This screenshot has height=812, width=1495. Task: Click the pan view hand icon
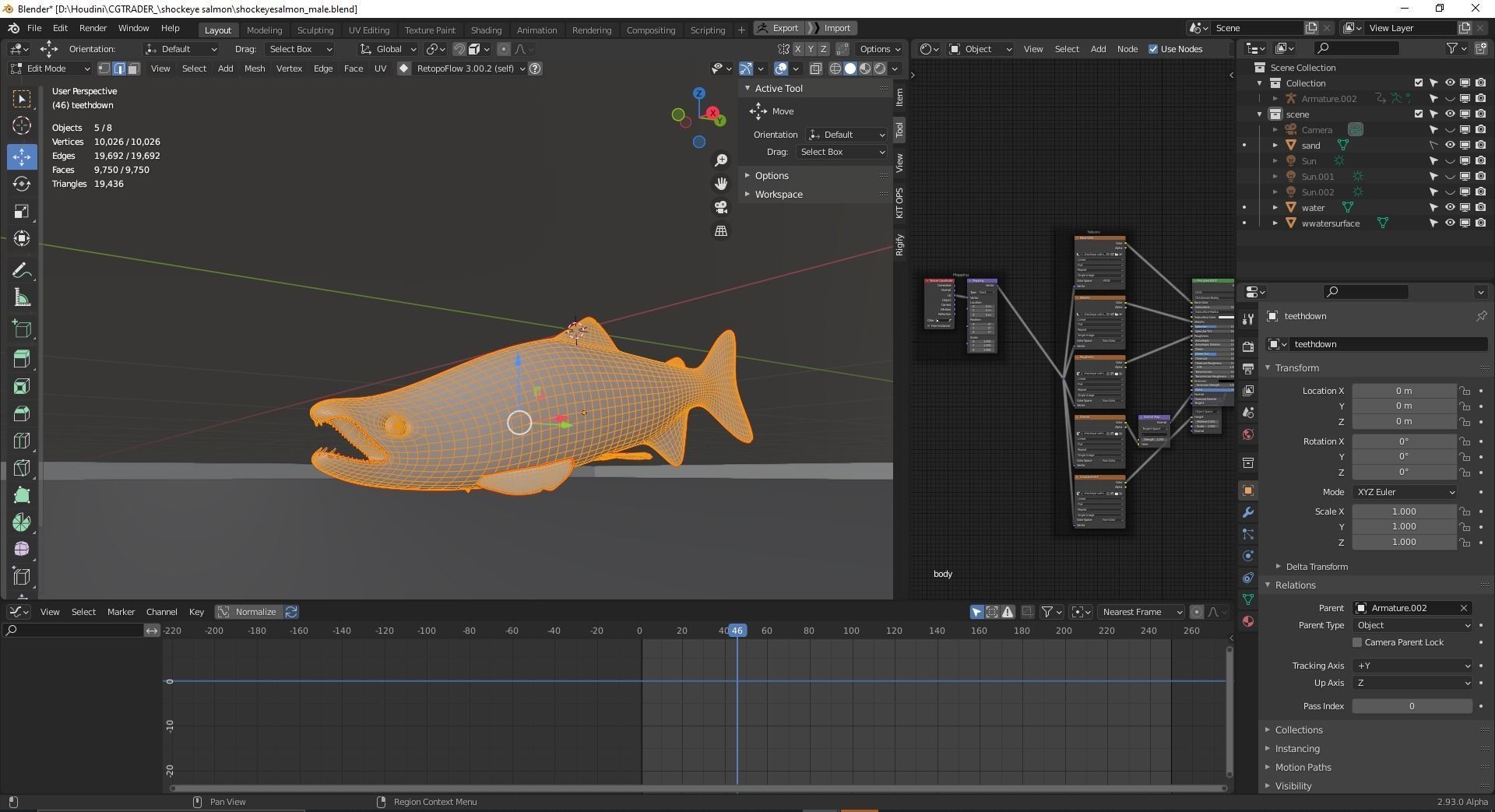pos(721,184)
